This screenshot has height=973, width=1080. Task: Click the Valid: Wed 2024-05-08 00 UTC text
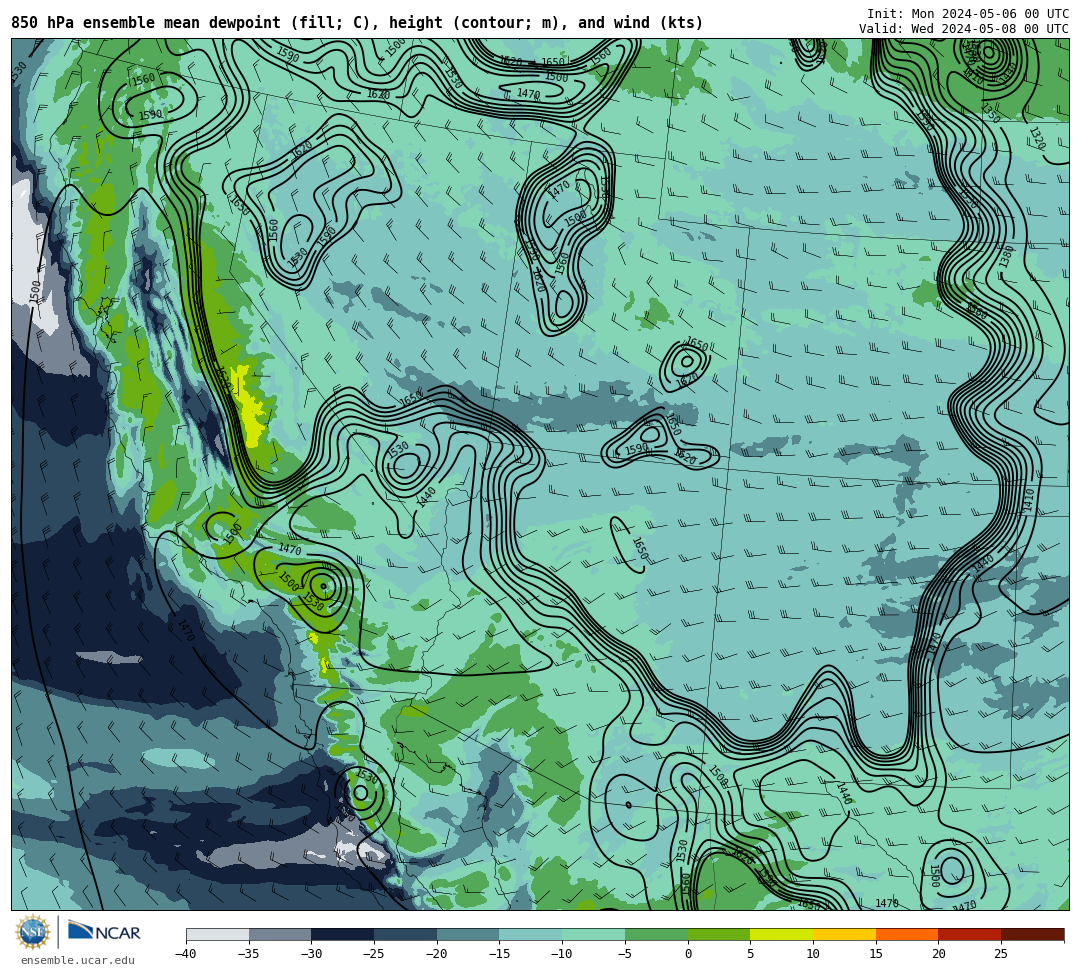tap(964, 28)
